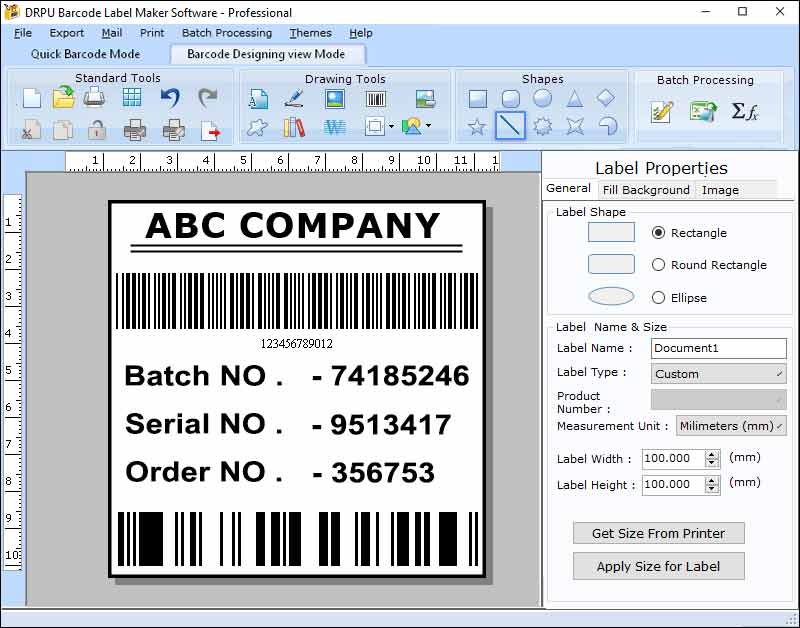Screen dimensions: 800x628
Task: Expand the frame tool dropdown arrow
Action: coord(391,126)
